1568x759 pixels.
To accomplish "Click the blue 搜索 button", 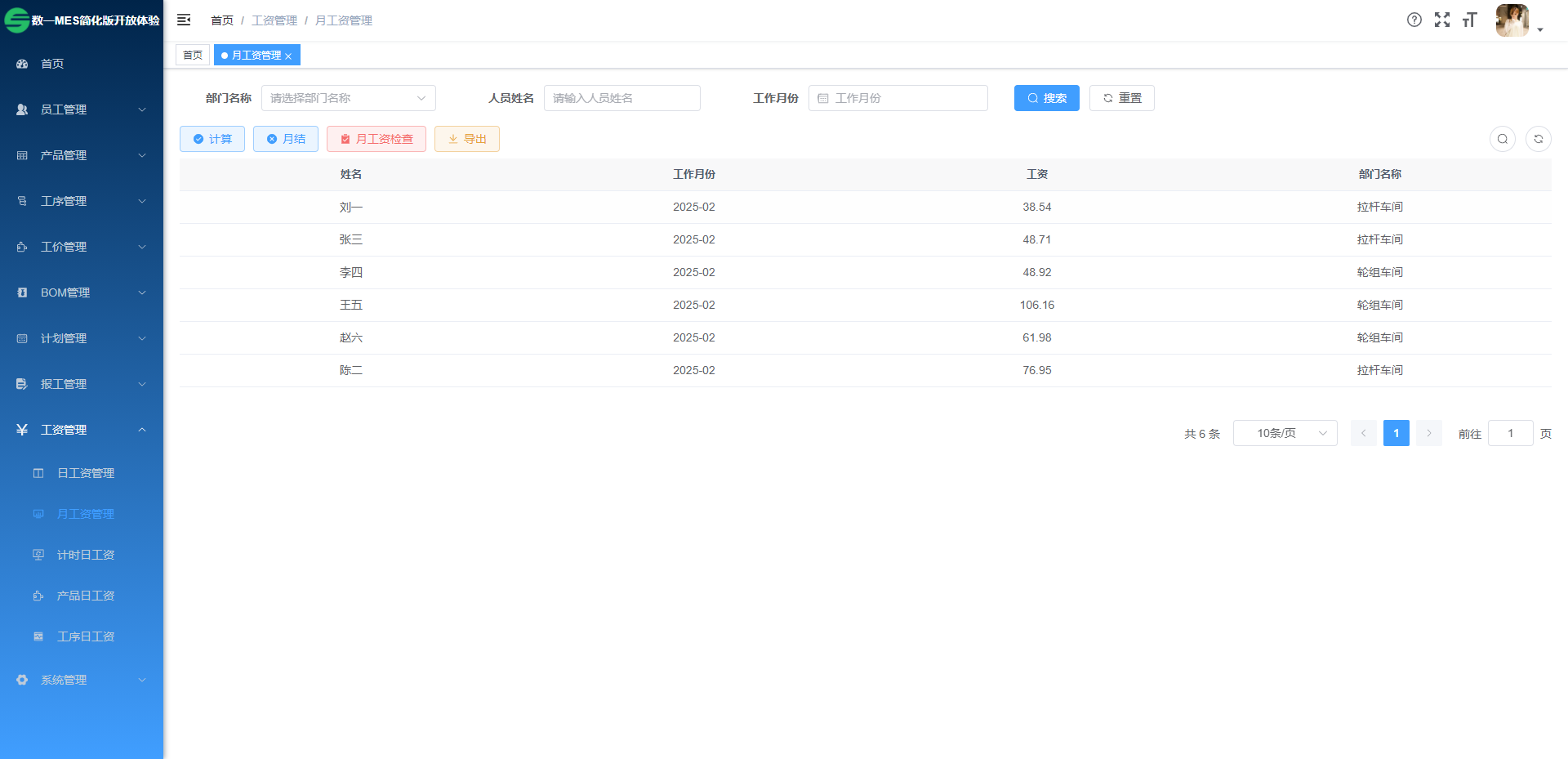I will click(1046, 98).
